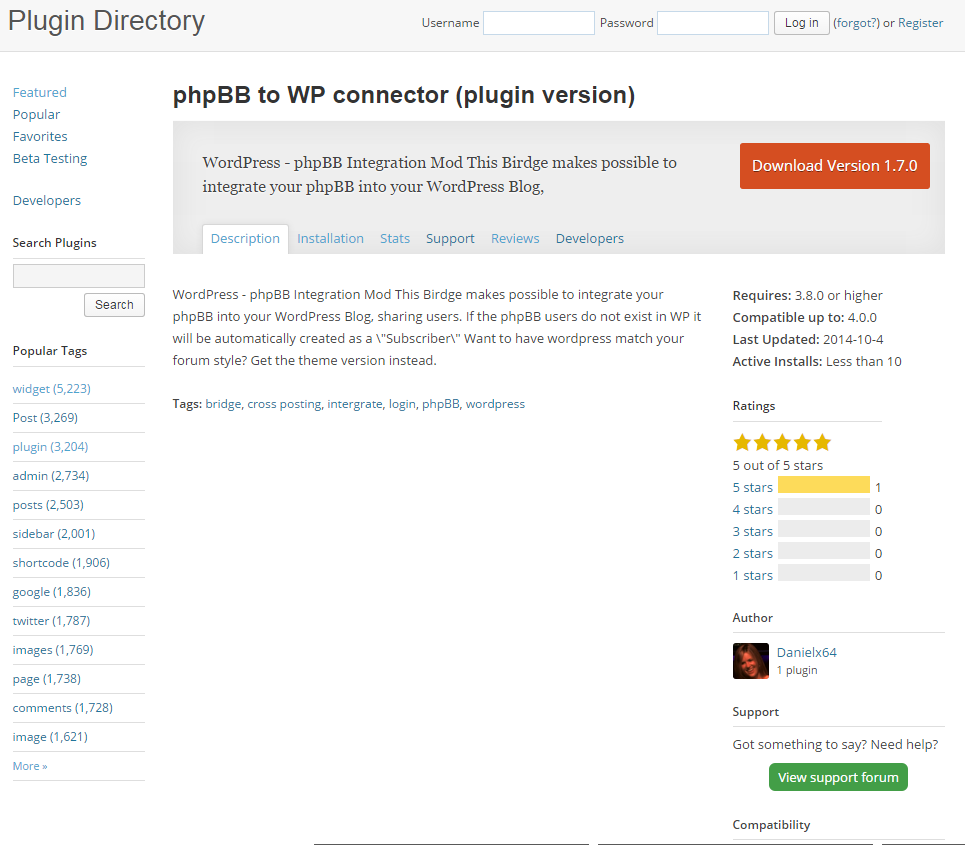Click the forgot password link

[x=856, y=23]
